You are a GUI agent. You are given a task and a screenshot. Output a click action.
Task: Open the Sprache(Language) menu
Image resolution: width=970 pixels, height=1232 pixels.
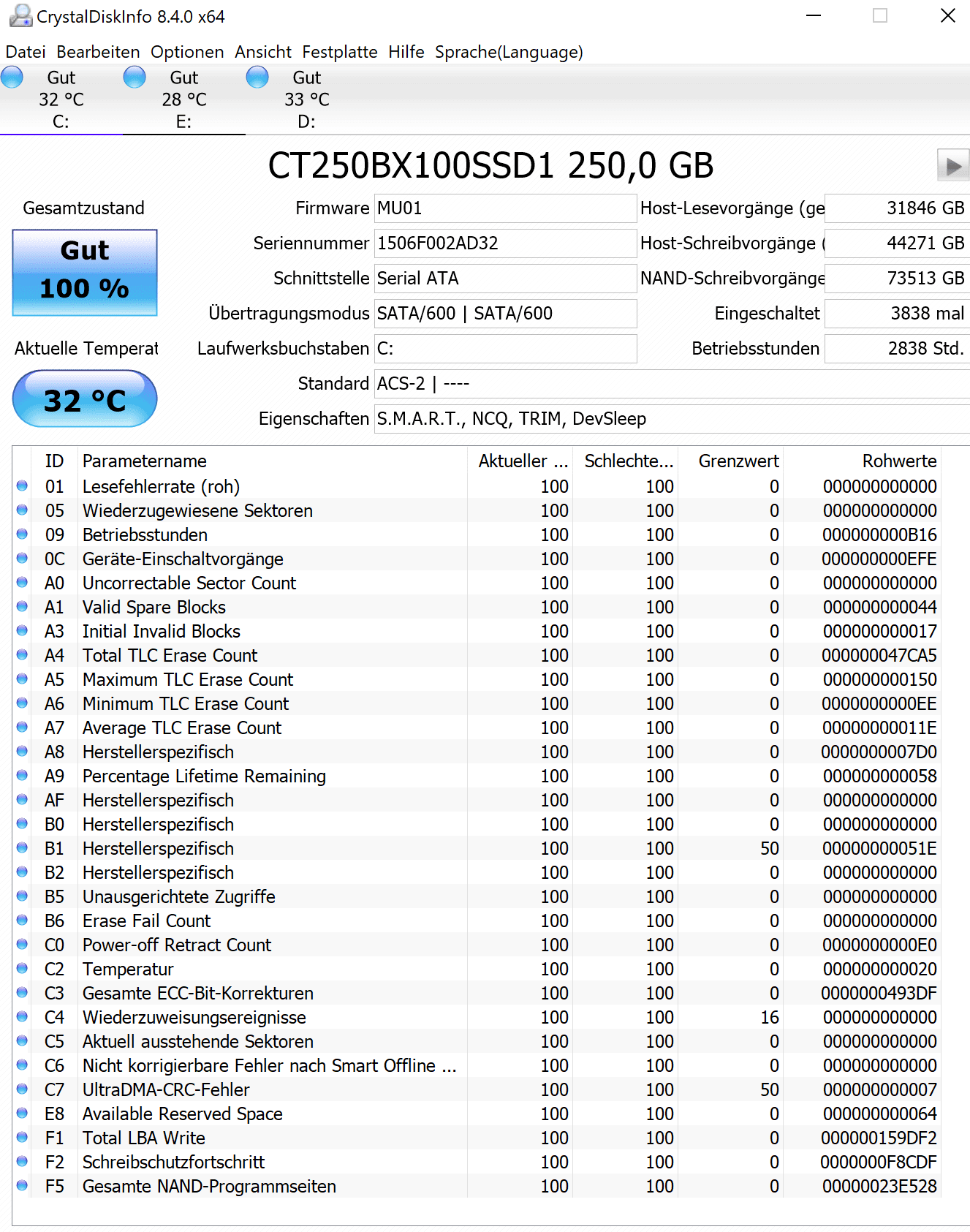[509, 52]
